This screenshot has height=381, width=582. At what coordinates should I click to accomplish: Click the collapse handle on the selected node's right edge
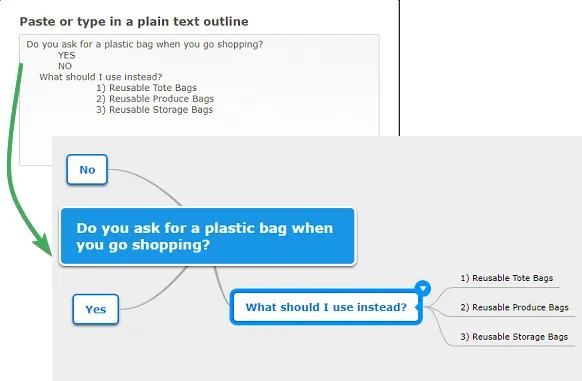tap(417, 307)
